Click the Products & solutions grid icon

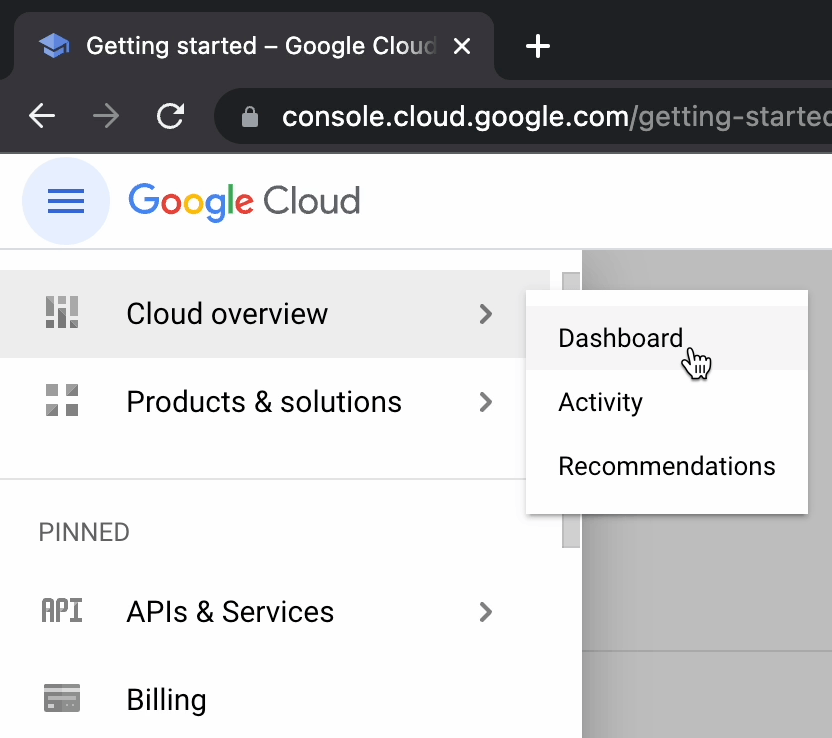point(62,401)
